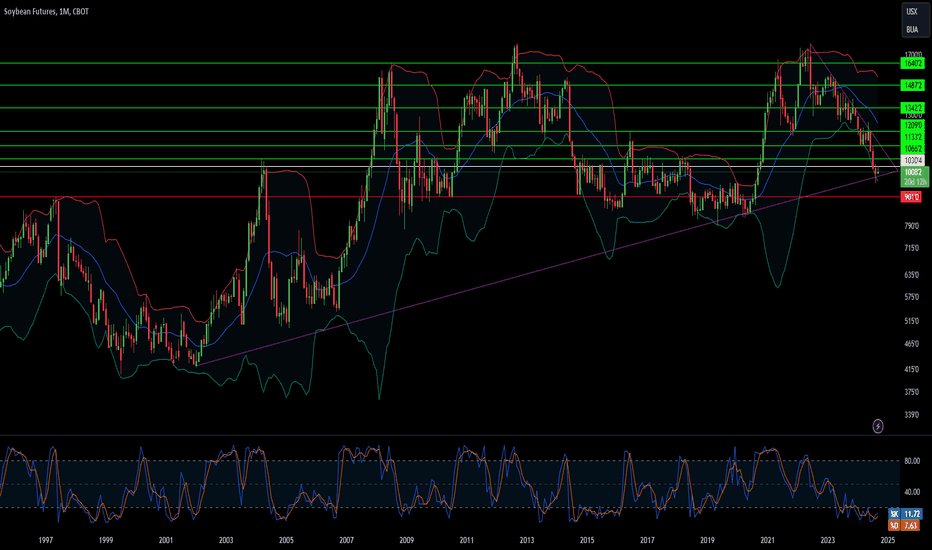The width and height of the screenshot is (932, 550).
Task: Click the current price label 1008'2
Action: (x=914, y=172)
